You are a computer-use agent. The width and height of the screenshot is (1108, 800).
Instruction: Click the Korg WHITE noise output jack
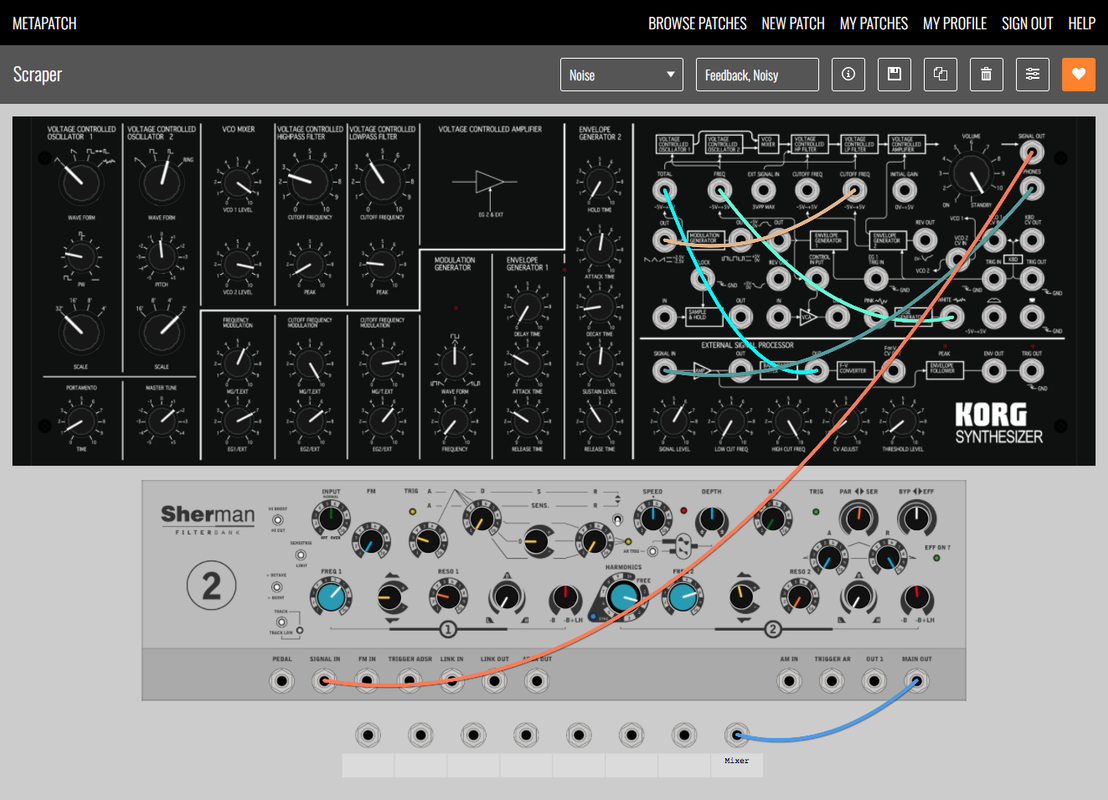click(952, 316)
